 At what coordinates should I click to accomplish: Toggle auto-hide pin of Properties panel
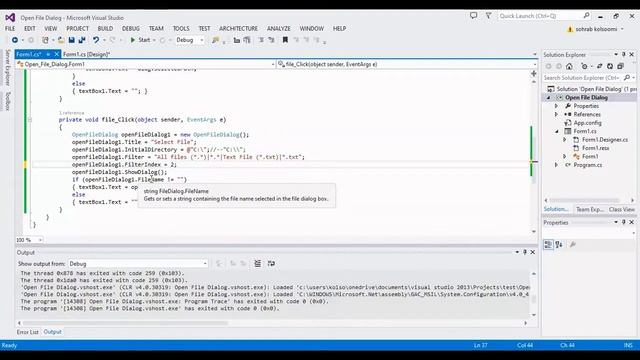(x=624, y=222)
